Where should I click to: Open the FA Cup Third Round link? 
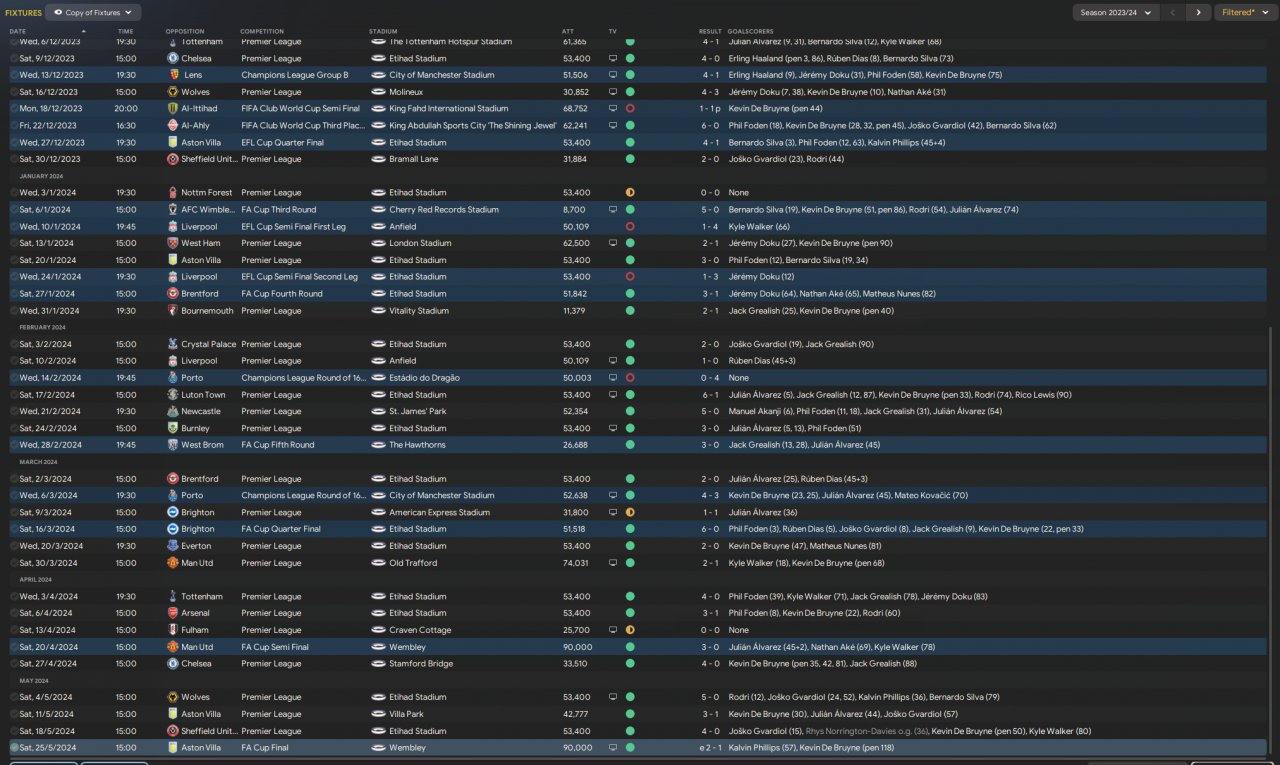point(278,210)
